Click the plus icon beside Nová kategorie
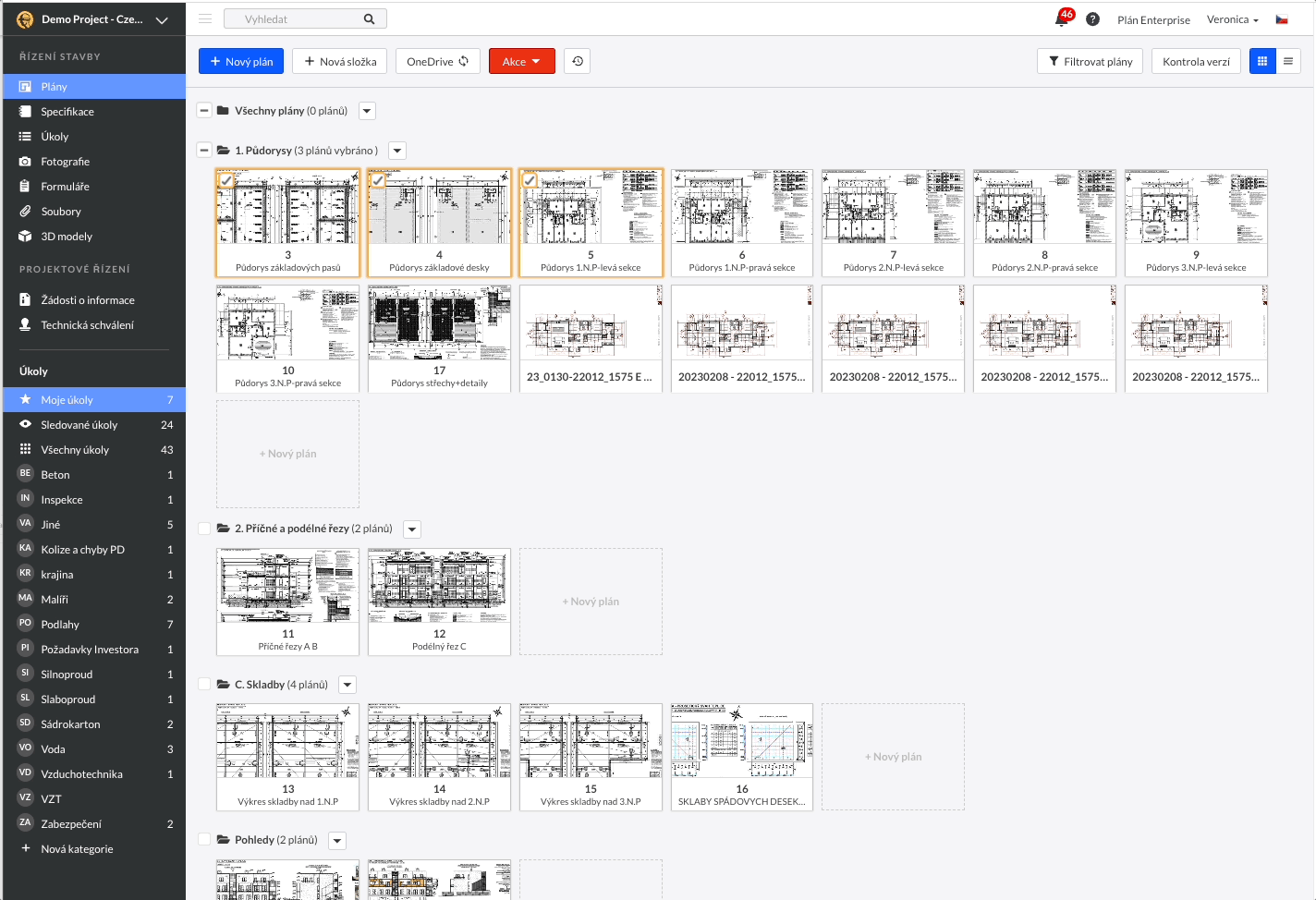Screen dimensions: 1316x900 (25, 848)
